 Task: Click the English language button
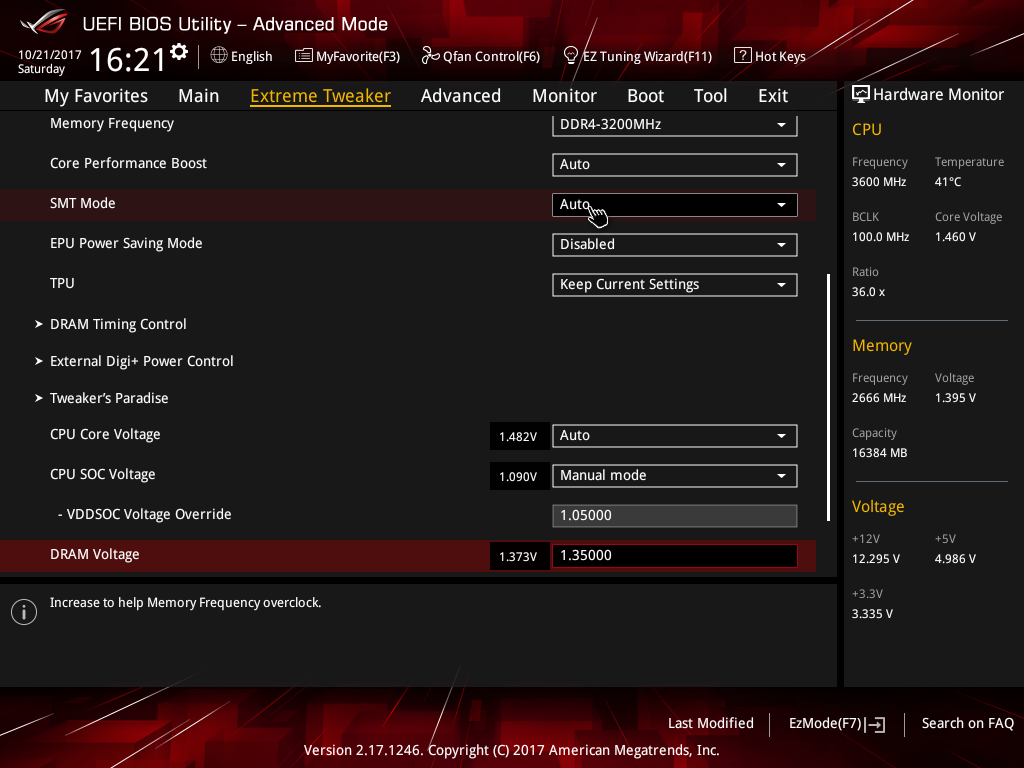point(242,56)
